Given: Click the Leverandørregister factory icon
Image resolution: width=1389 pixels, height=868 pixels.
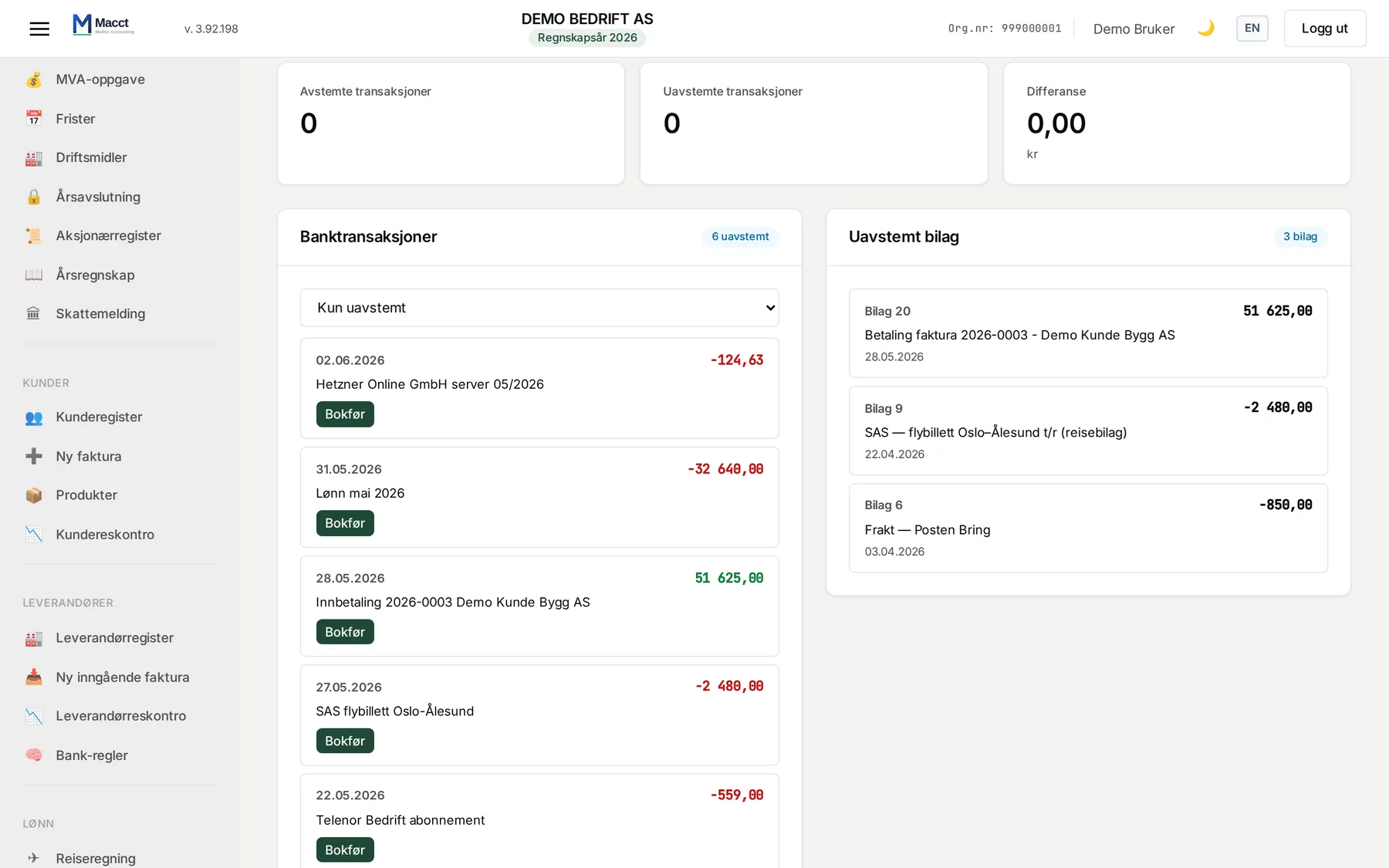Looking at the screenshot, I should pos(34,638).
